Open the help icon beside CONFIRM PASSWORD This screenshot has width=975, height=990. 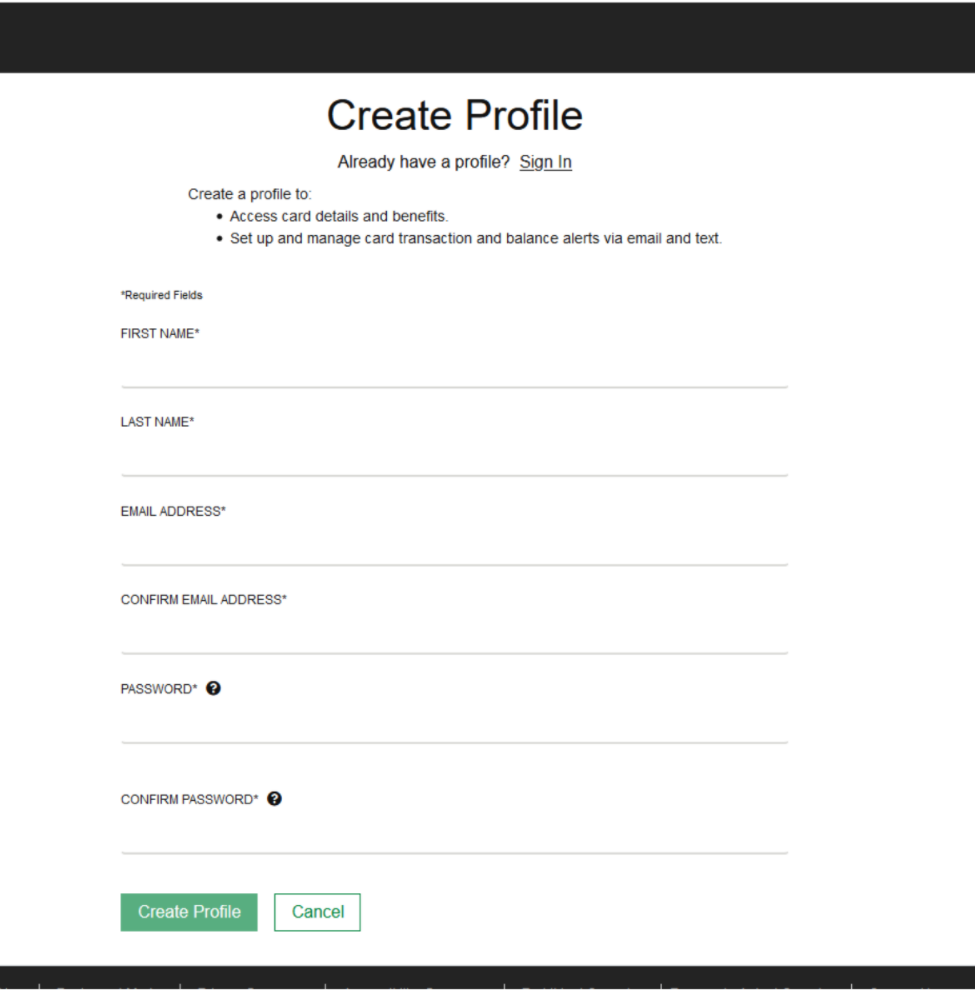275,799
